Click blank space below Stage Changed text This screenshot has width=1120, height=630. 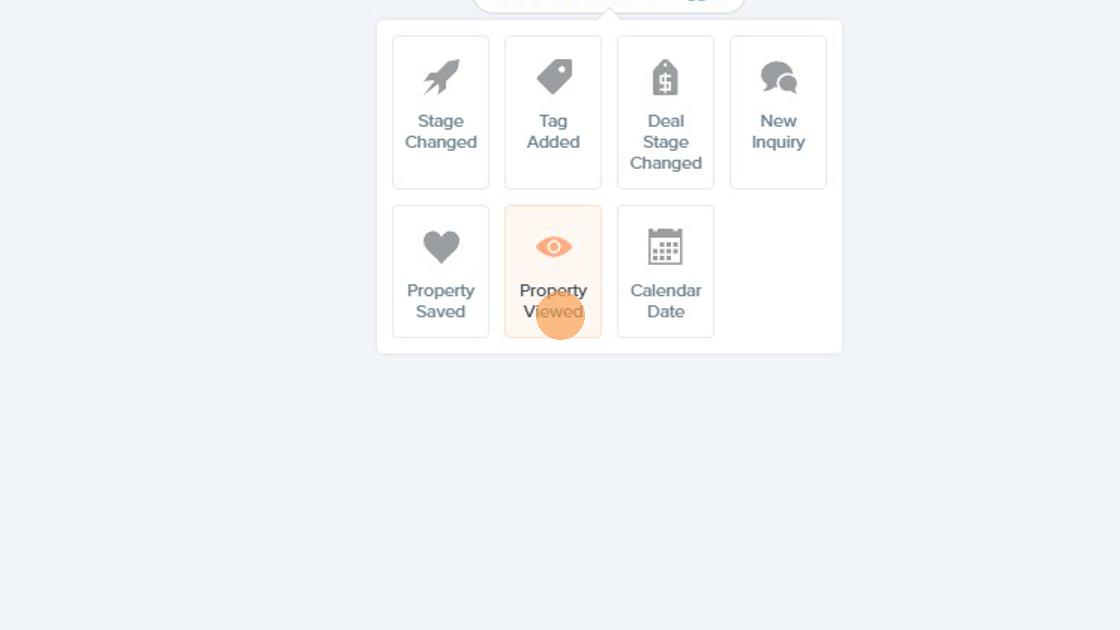[441, 170]
